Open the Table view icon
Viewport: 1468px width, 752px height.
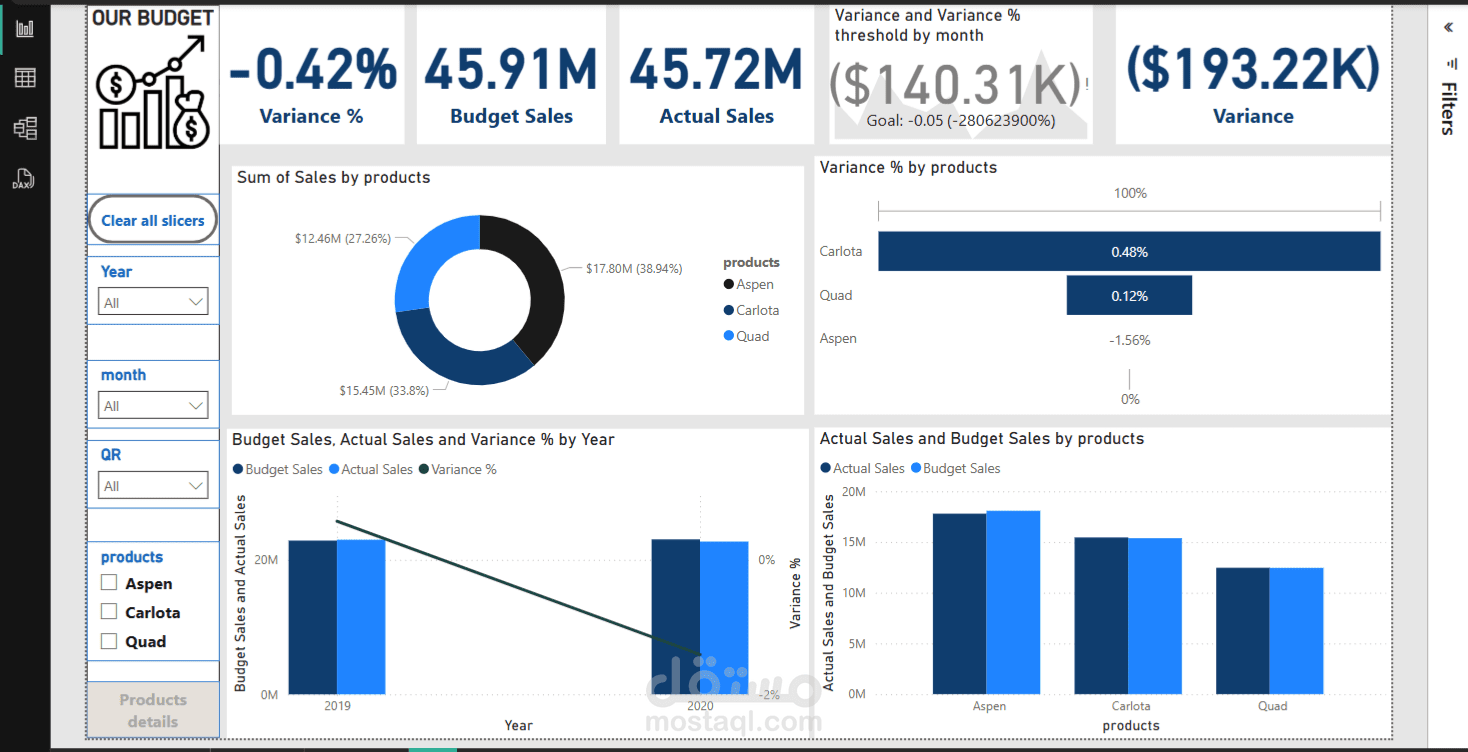coord(24,78)
